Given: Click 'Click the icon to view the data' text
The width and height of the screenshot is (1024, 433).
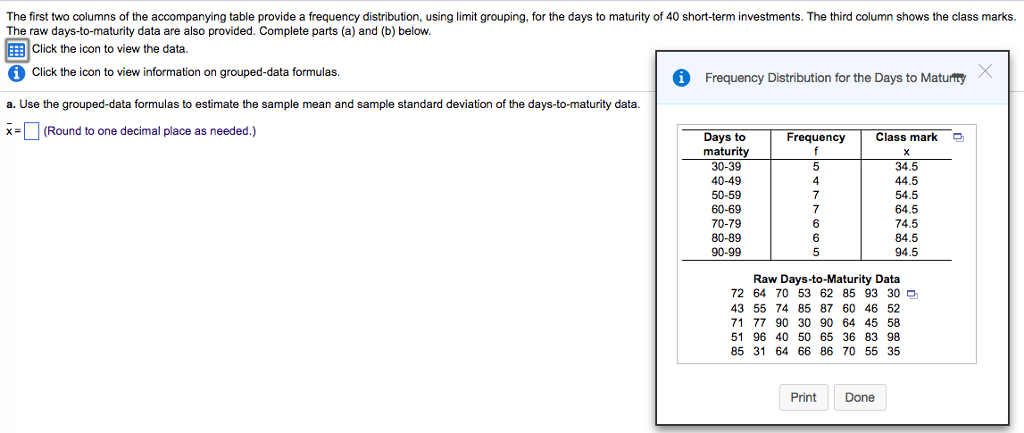Looking at the screenshot, I should point(110,49).
